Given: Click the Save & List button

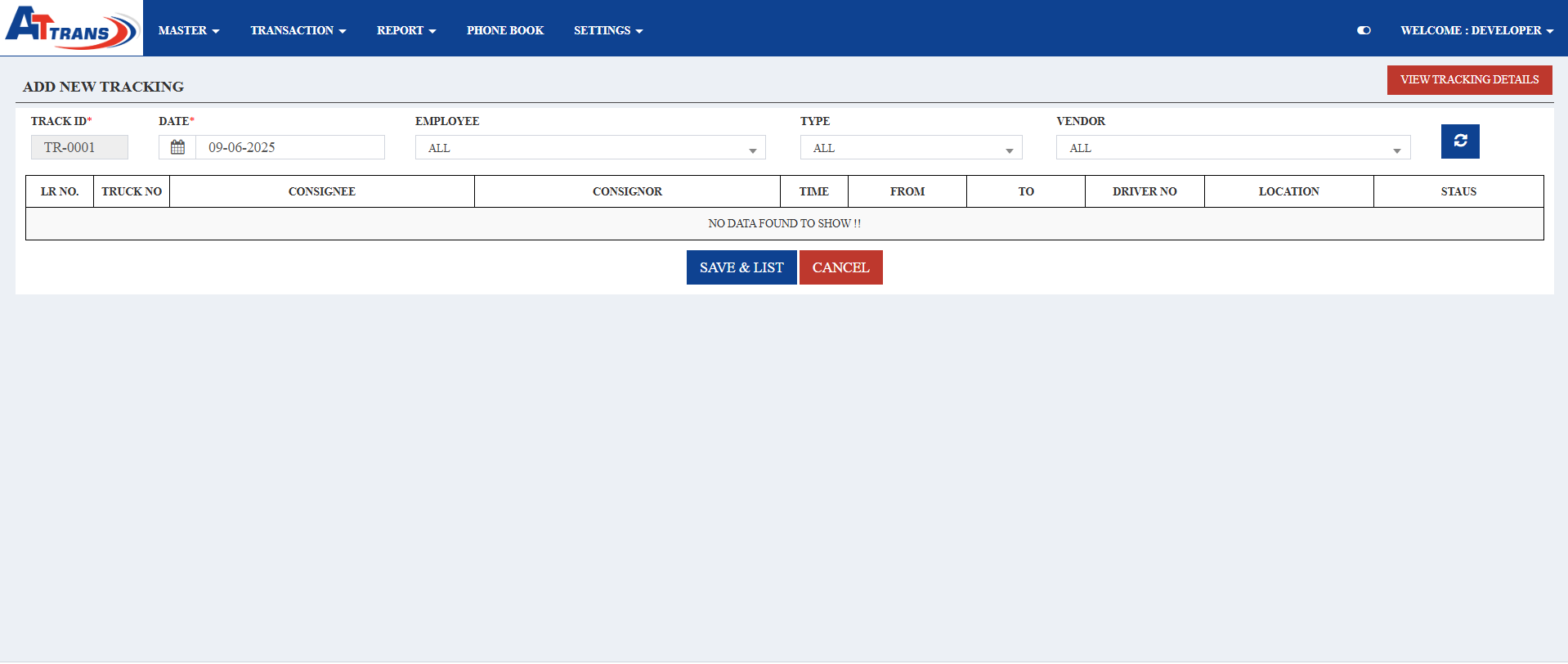Looking at the screenshot, I should 741,267.
